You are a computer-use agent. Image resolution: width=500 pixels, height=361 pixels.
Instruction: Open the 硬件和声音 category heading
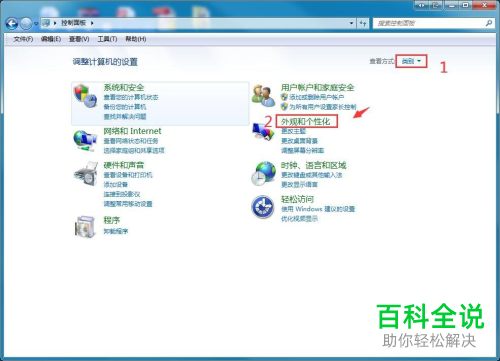pos(124,165)
